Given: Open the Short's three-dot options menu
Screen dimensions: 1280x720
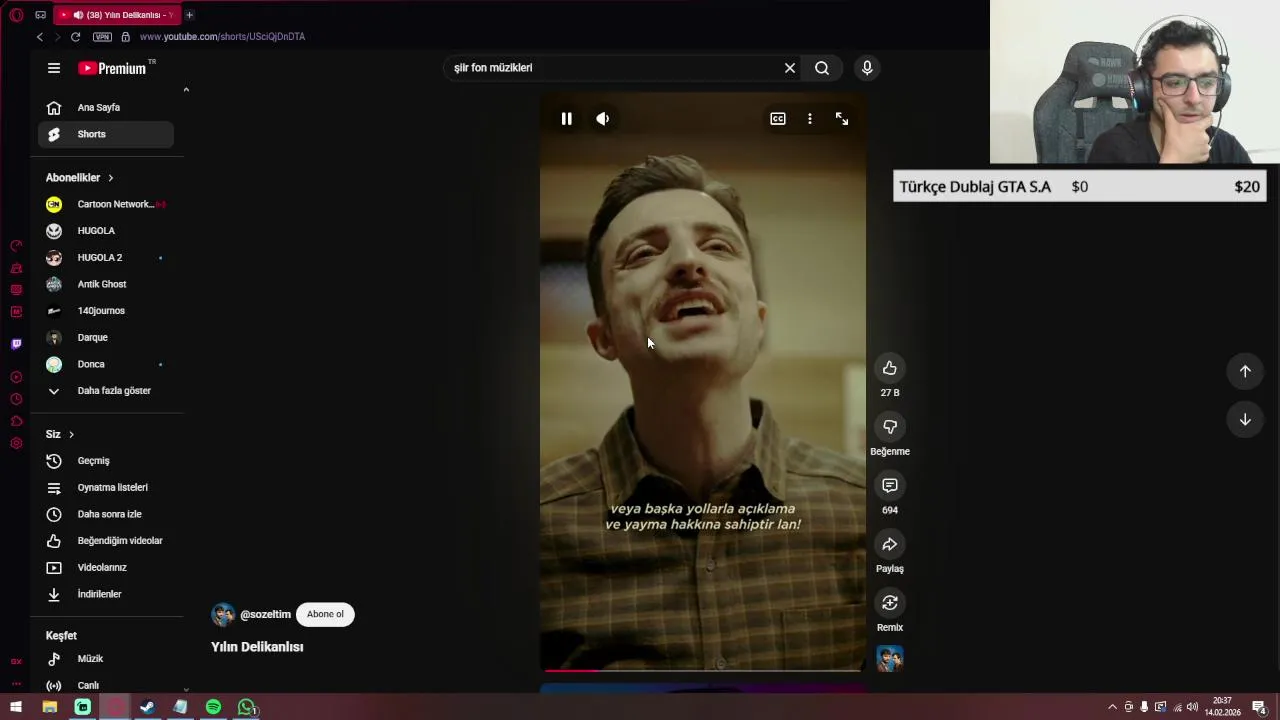Looking at the screenshot, I should coord(810,118).
